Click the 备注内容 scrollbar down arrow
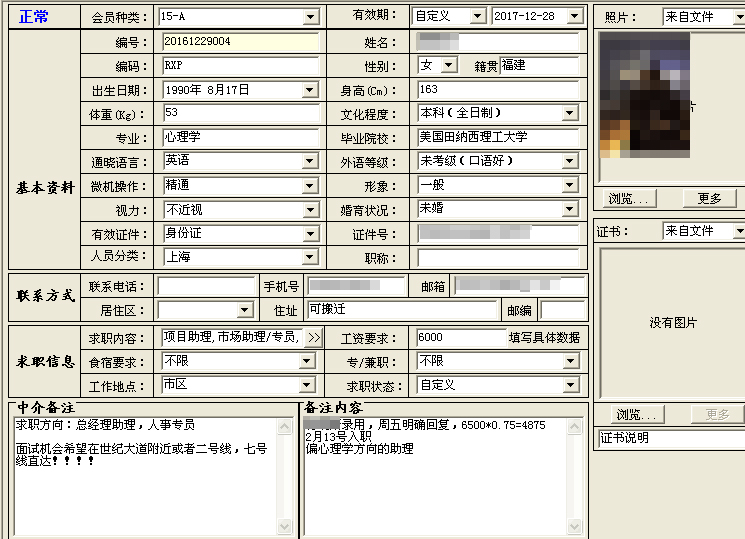Image resolution: width=745 pixels, height=539 pixels. (x=574, y=527)
